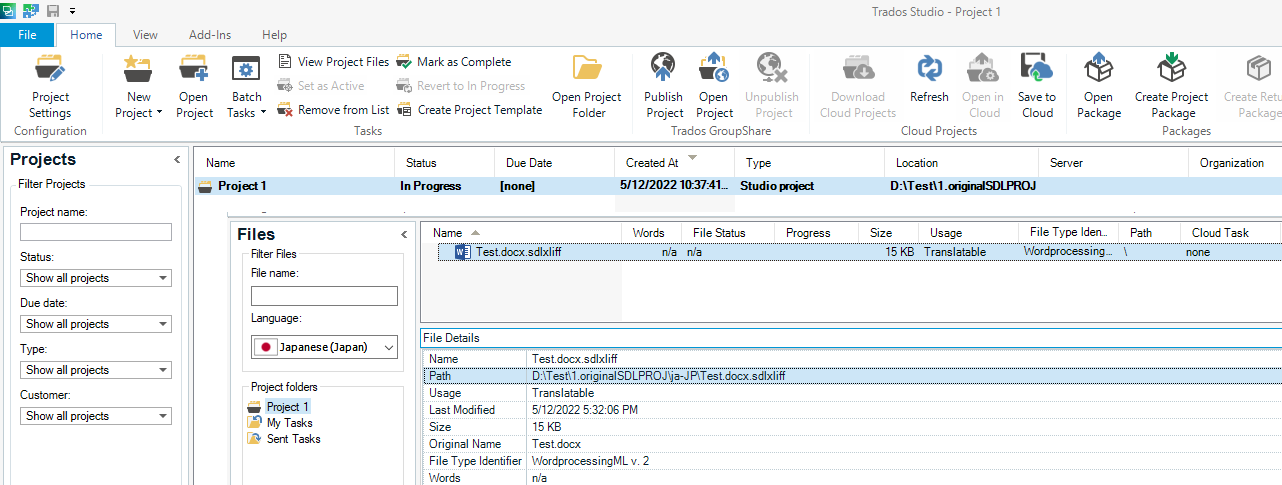Collapse the Projects panel with chevron
Image resolution: width=1282 pixels, height=485 pixels.
click(x=177, y=160)
